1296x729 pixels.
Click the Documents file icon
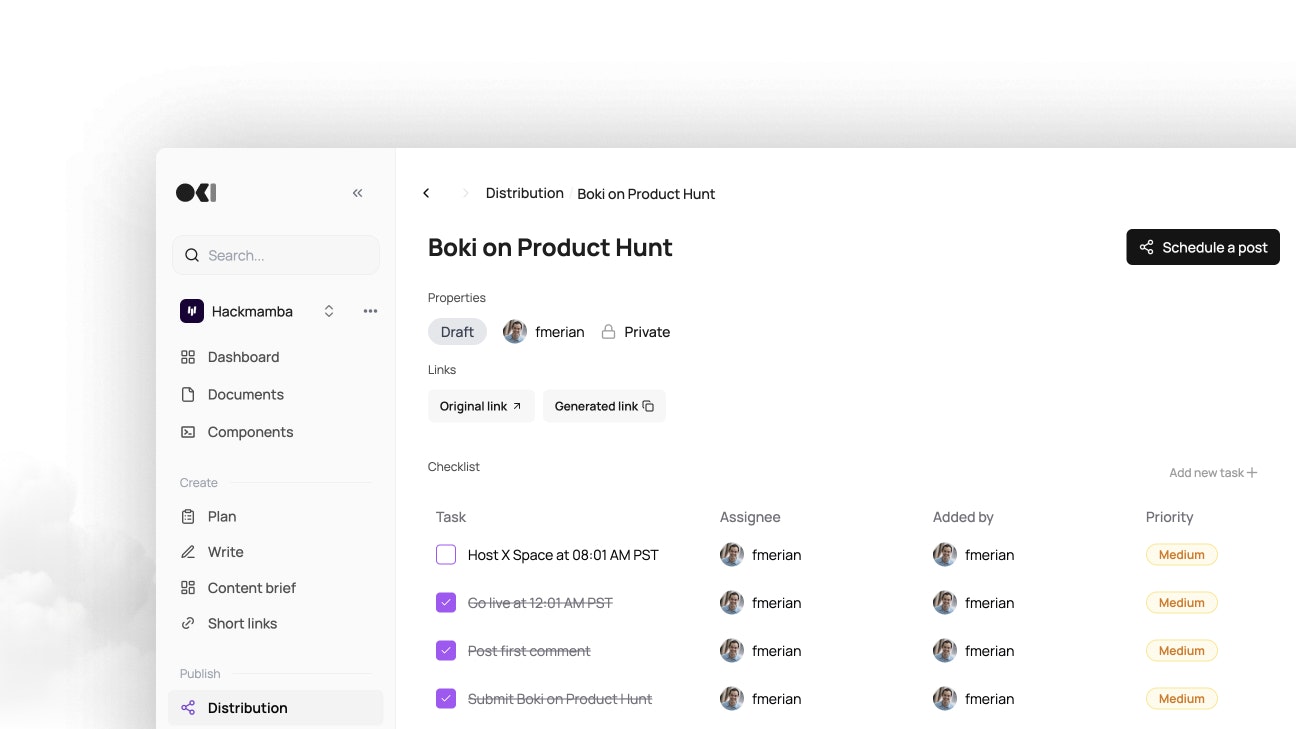(188, 394)
